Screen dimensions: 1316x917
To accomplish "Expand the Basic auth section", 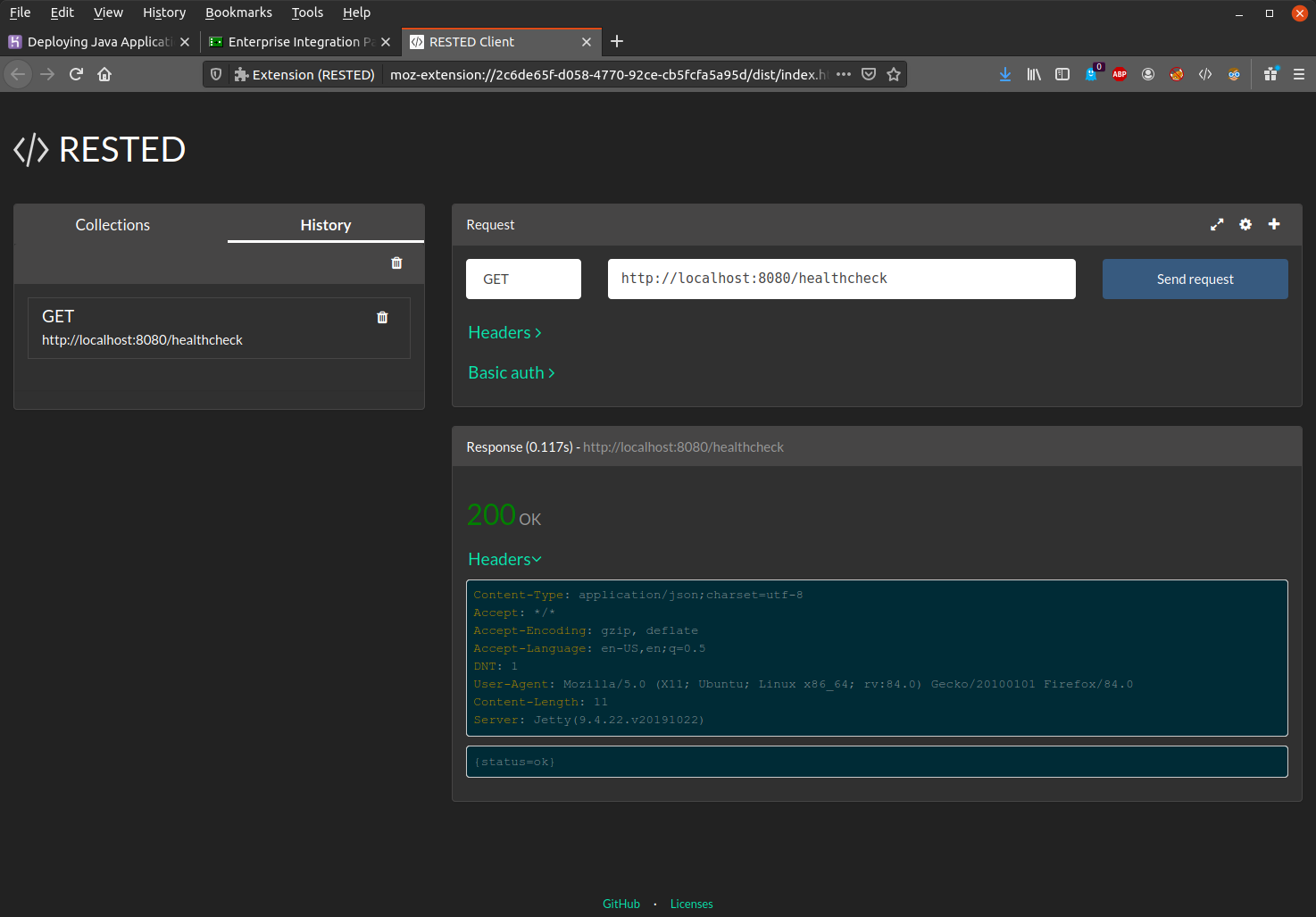I will [x=512, y=372].
